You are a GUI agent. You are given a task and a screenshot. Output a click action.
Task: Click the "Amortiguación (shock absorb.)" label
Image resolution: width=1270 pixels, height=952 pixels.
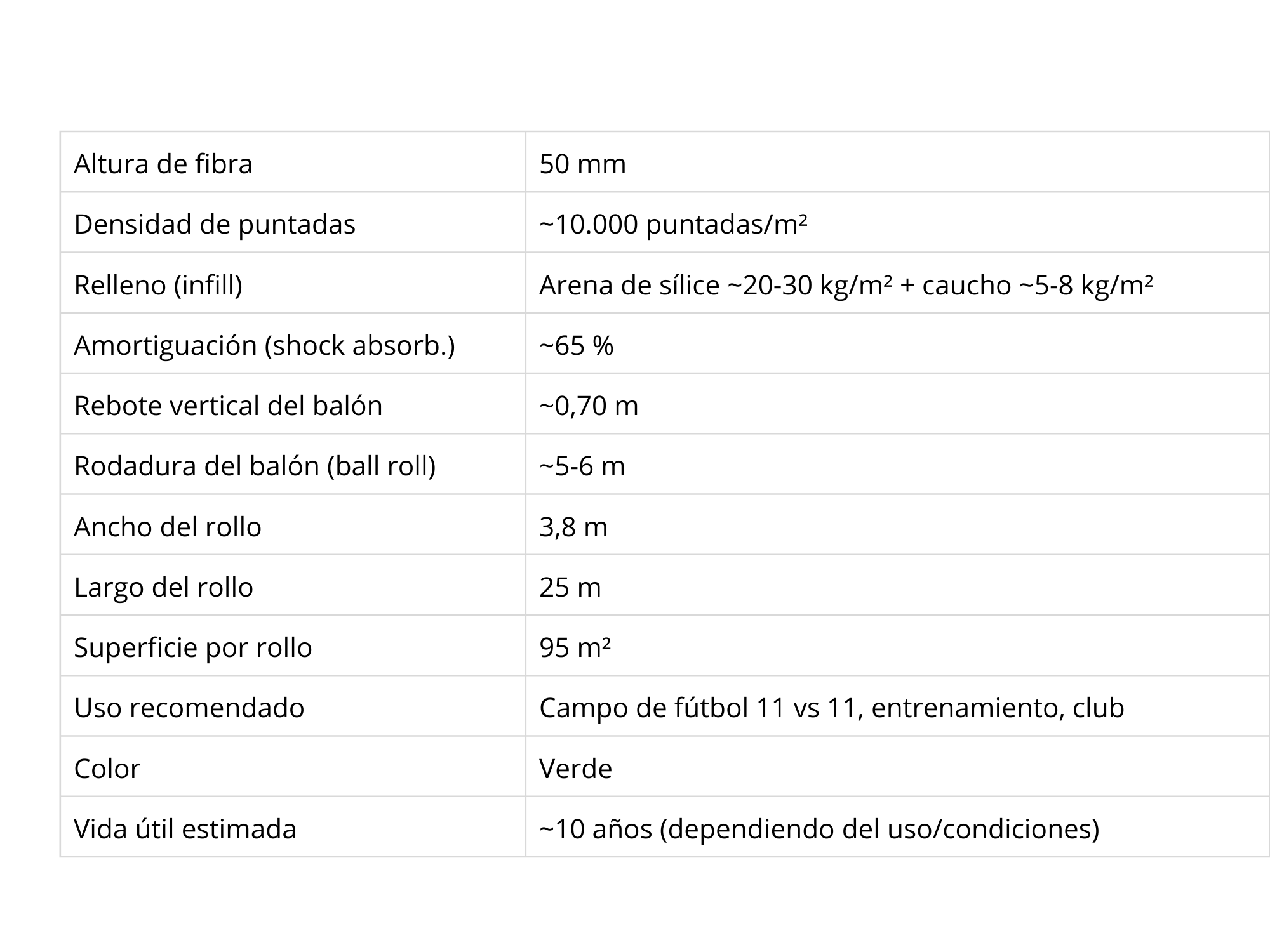(264, 345)
